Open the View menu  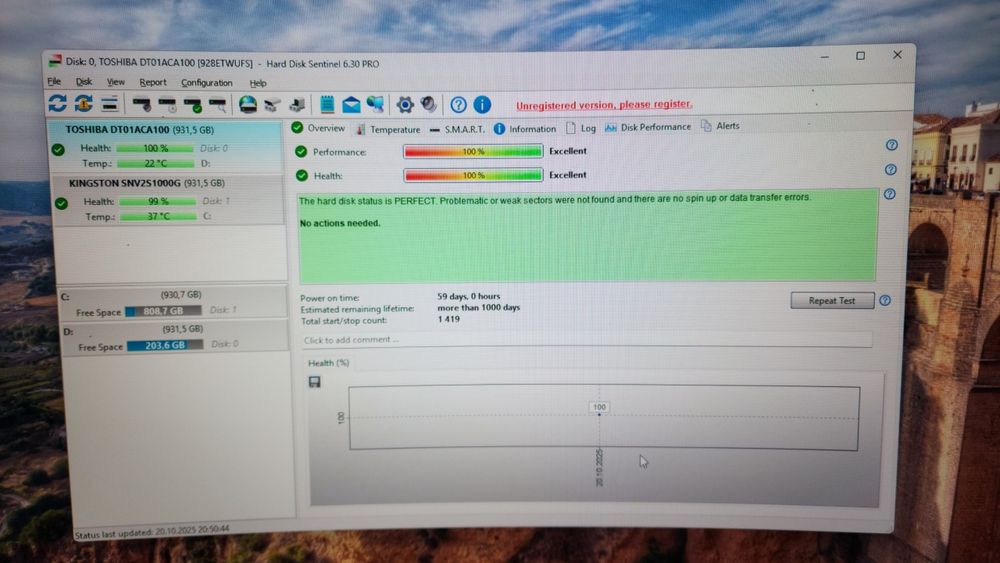click(115, 82)
